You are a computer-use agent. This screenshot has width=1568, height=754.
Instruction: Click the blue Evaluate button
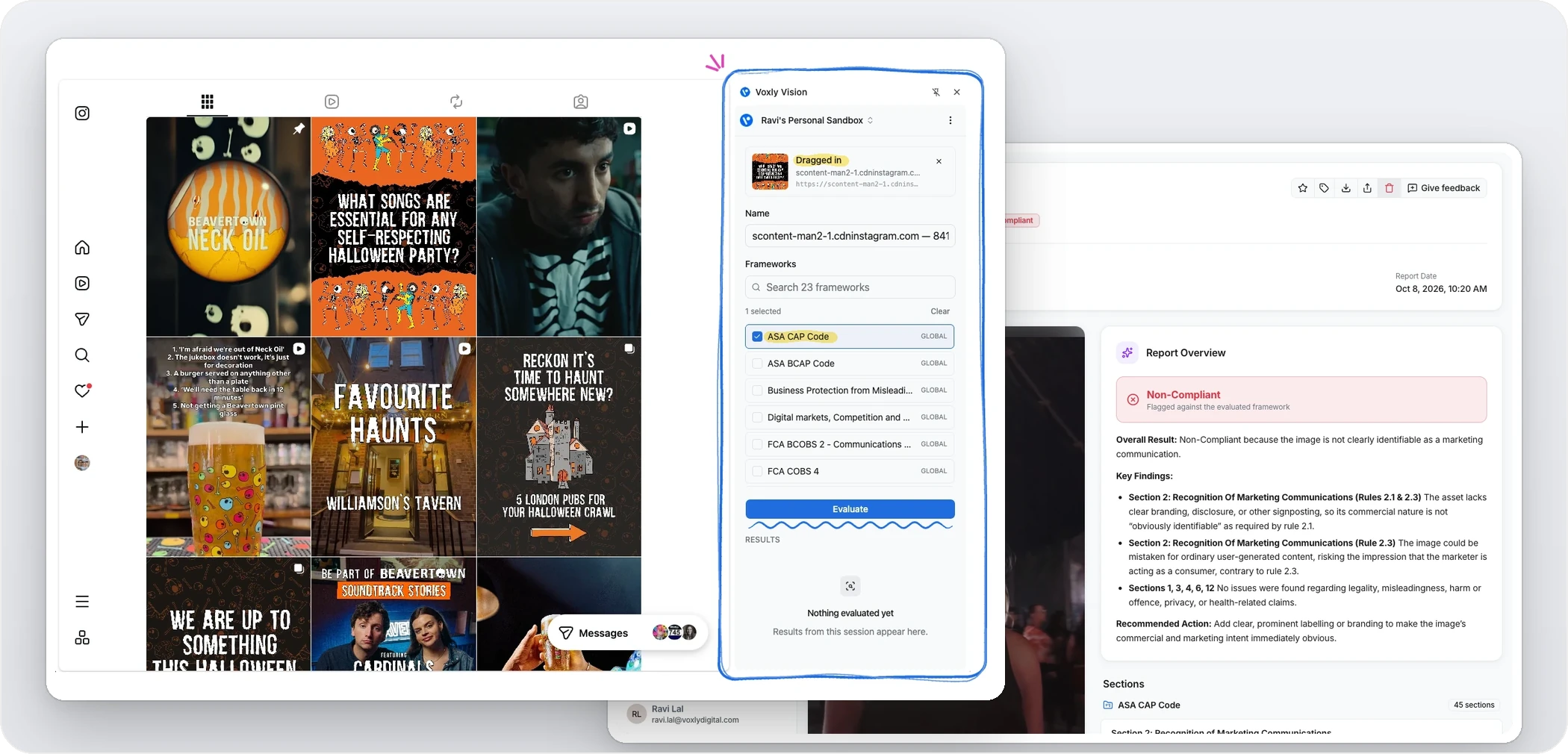[850, 509]
